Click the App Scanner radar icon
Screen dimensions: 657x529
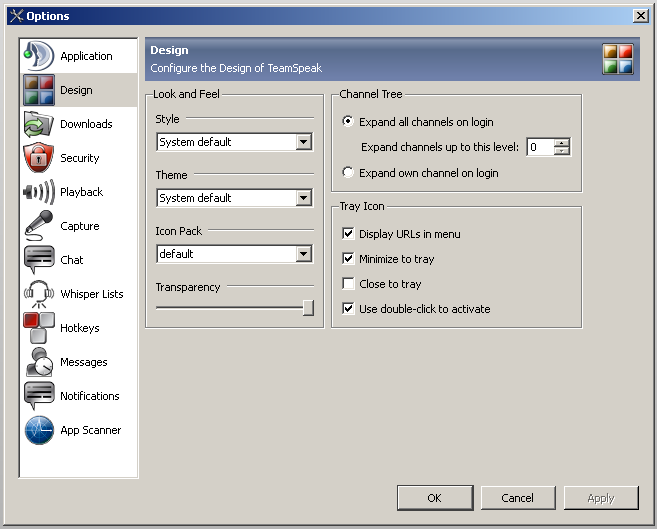[39, 430]
